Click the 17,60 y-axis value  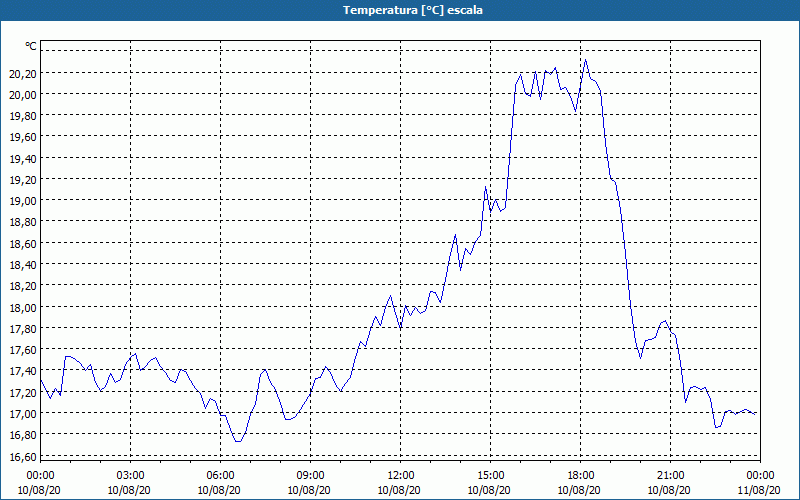coord(23,350)
